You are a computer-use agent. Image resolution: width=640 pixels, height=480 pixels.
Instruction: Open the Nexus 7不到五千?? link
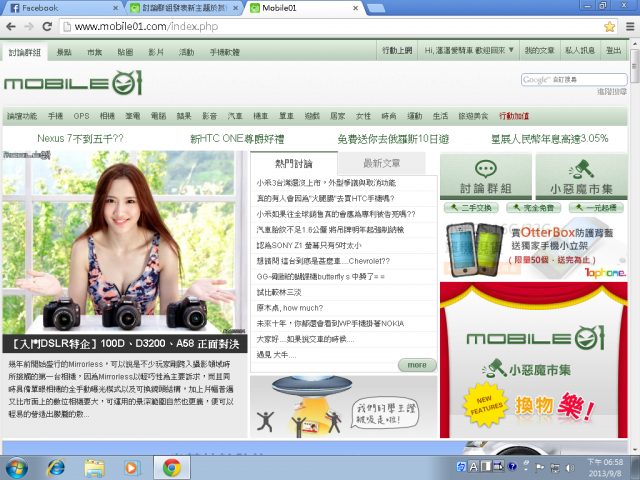[80, 139]
